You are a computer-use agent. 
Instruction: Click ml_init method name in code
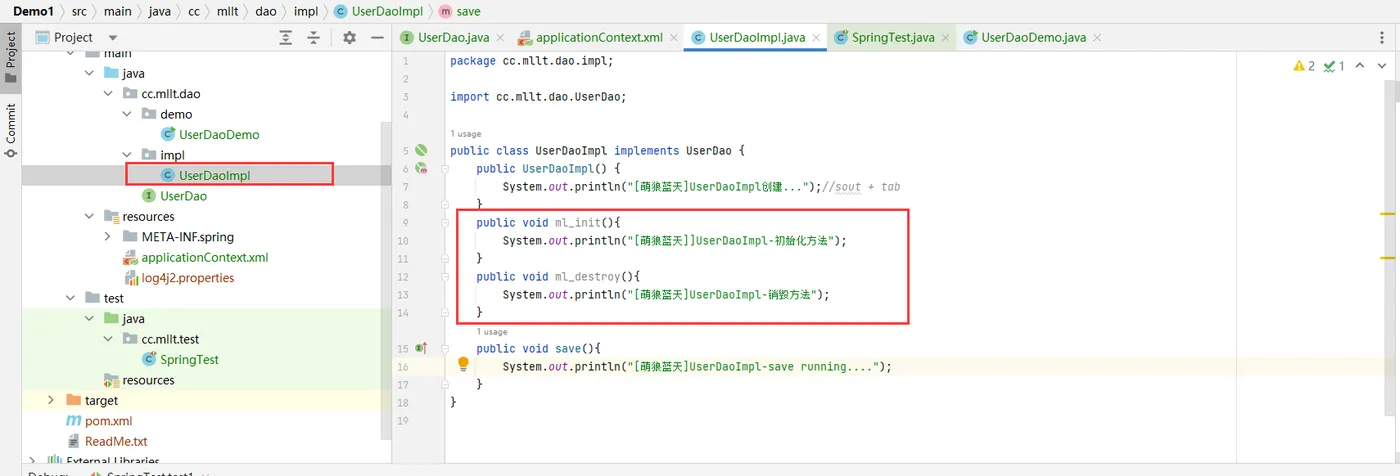pos(580,222)
